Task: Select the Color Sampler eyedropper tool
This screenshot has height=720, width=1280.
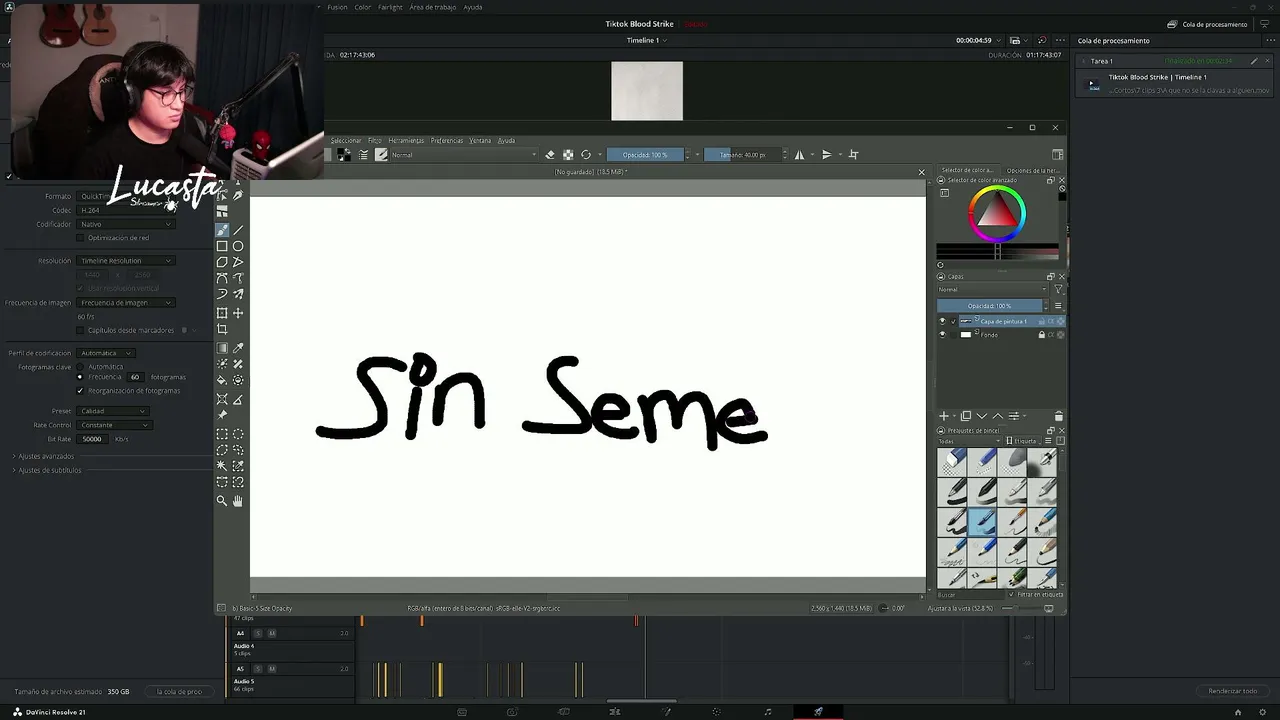Action: click(x=238, y=348)
